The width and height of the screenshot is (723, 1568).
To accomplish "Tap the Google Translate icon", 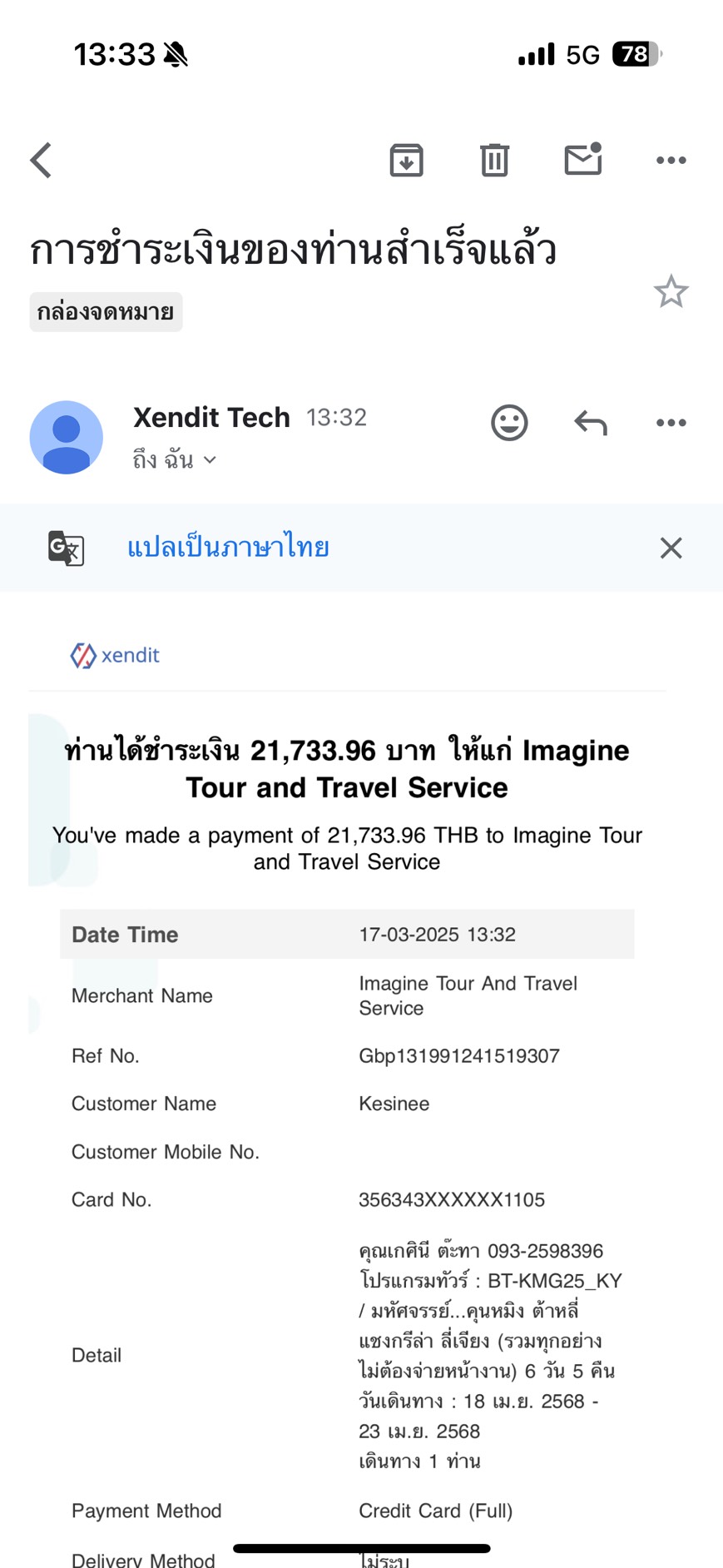I will click(66, 548).
